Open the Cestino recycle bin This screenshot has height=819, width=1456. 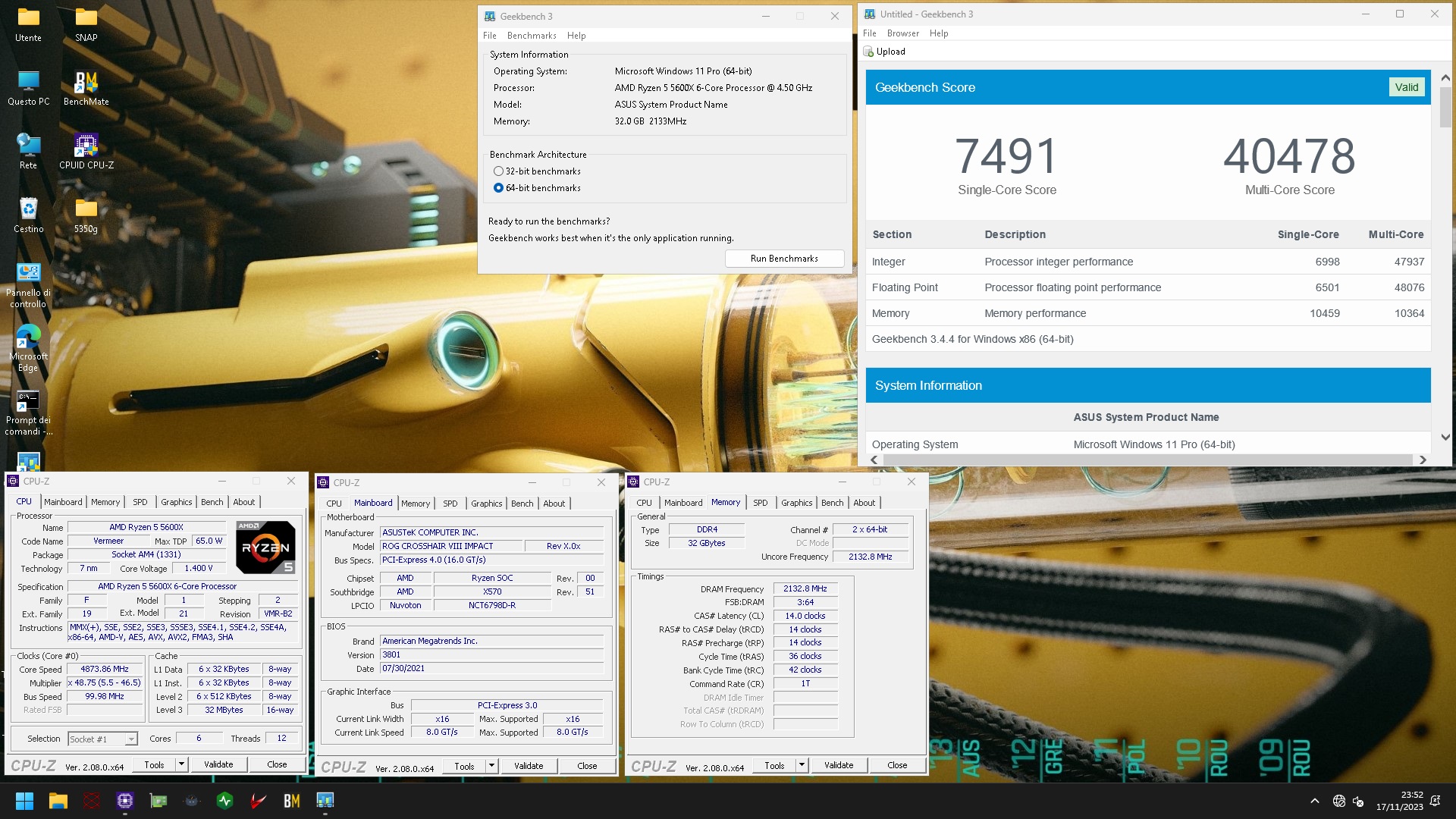(28, 215)
